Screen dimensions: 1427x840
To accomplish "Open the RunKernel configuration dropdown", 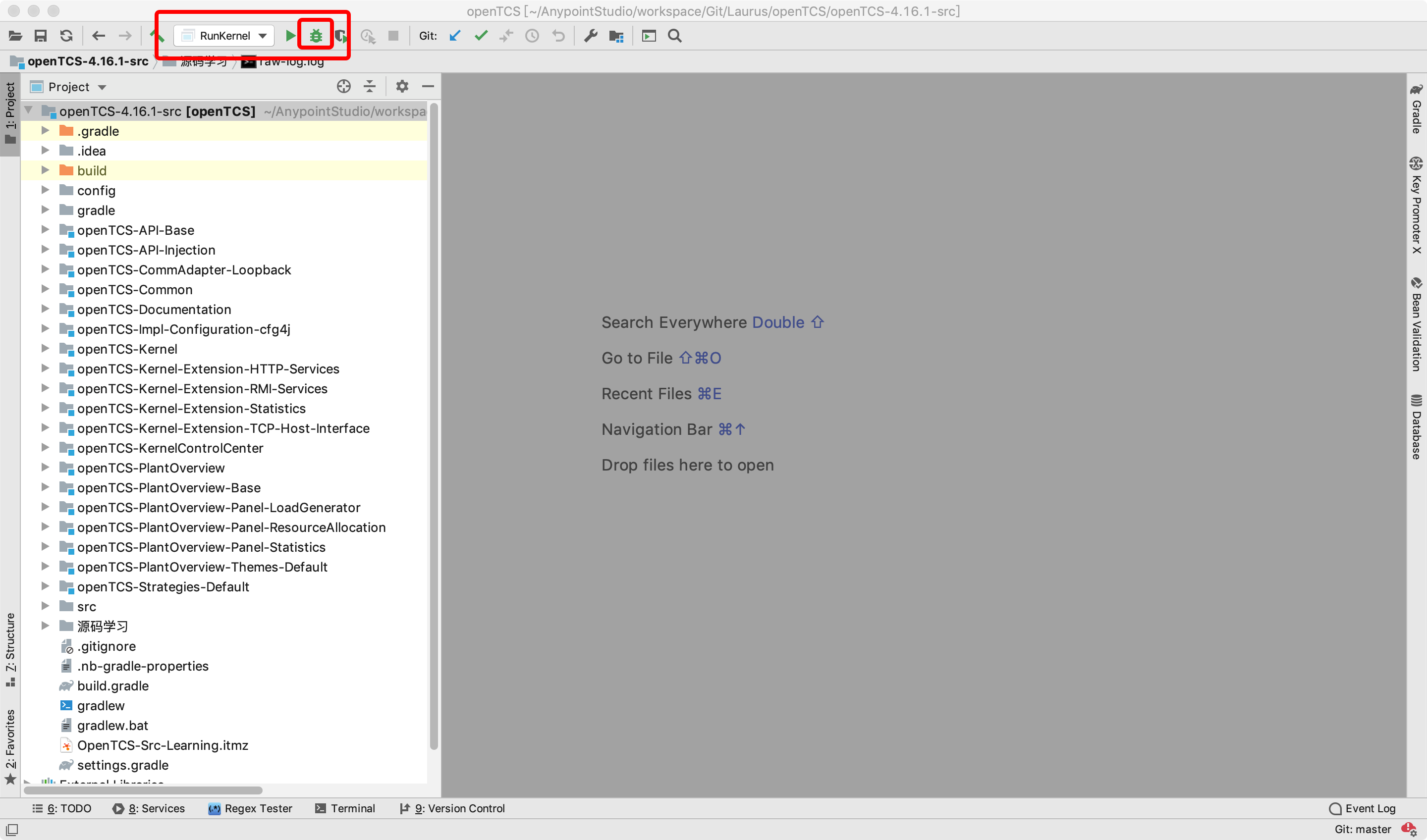I will pyautogui.click(x=225, y=36).
